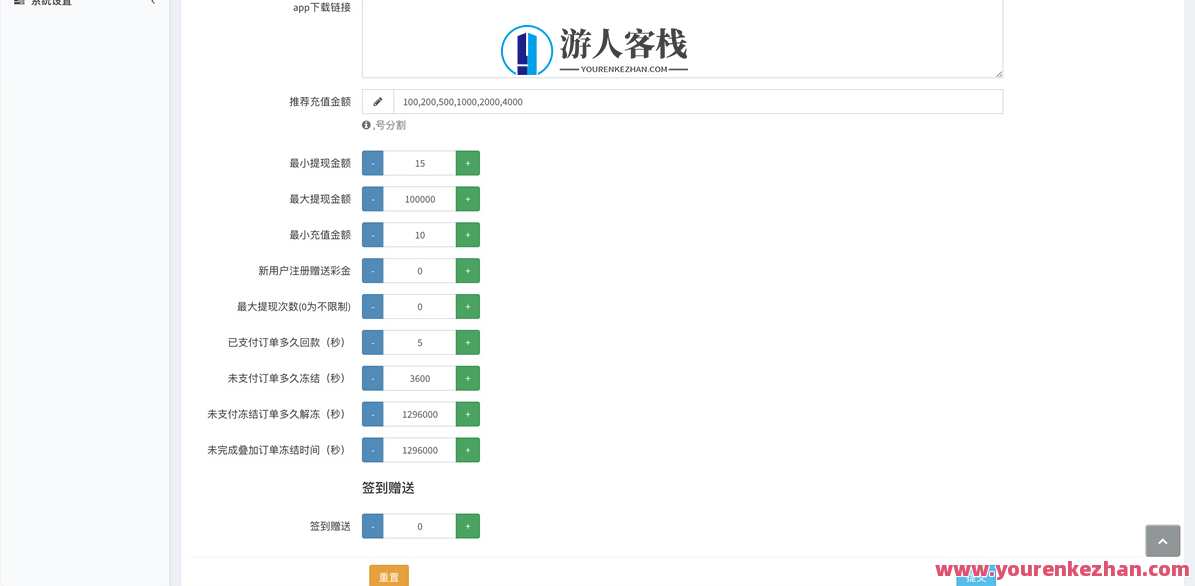Click the info icon next to ,号分割 hint
Screen dimensions: 1195x586
366,125
